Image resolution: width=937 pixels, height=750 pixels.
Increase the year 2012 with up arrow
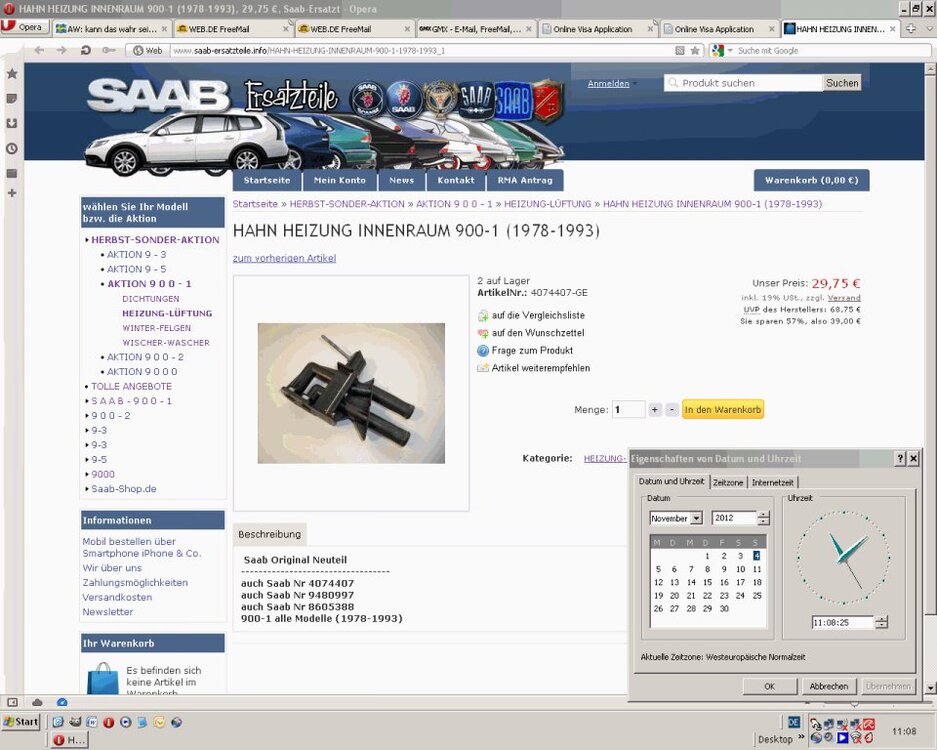coord(763,515)
